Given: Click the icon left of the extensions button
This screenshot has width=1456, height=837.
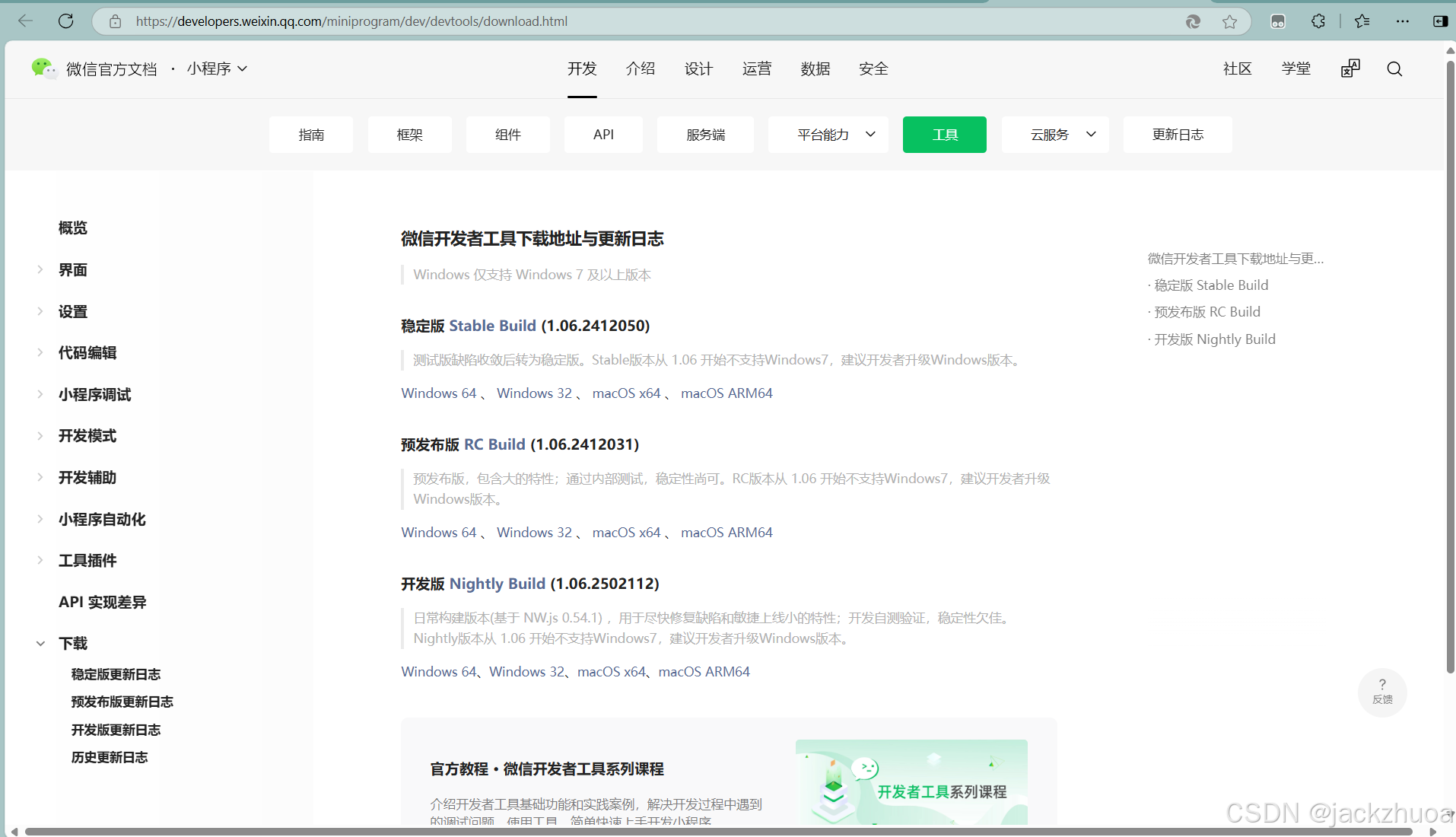Looking at the screenshot, I should [x=1278, y=21].
